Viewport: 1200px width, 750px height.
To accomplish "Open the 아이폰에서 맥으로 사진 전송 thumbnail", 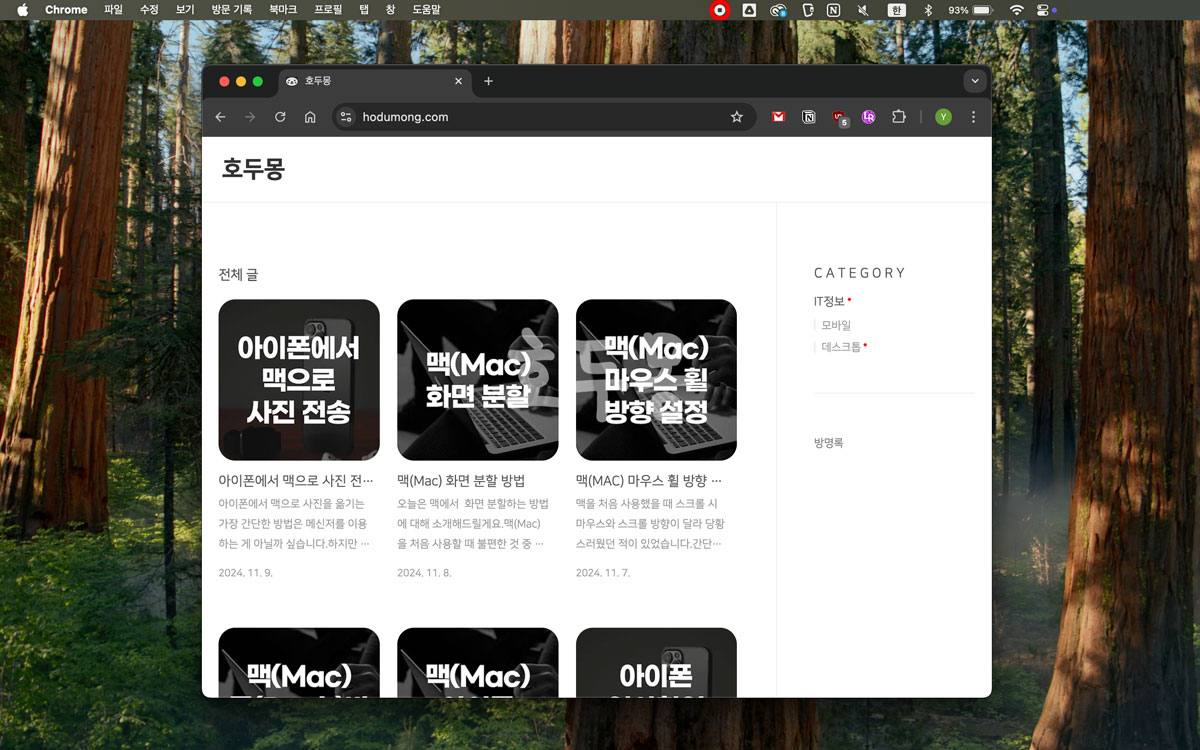I will 299,380.
